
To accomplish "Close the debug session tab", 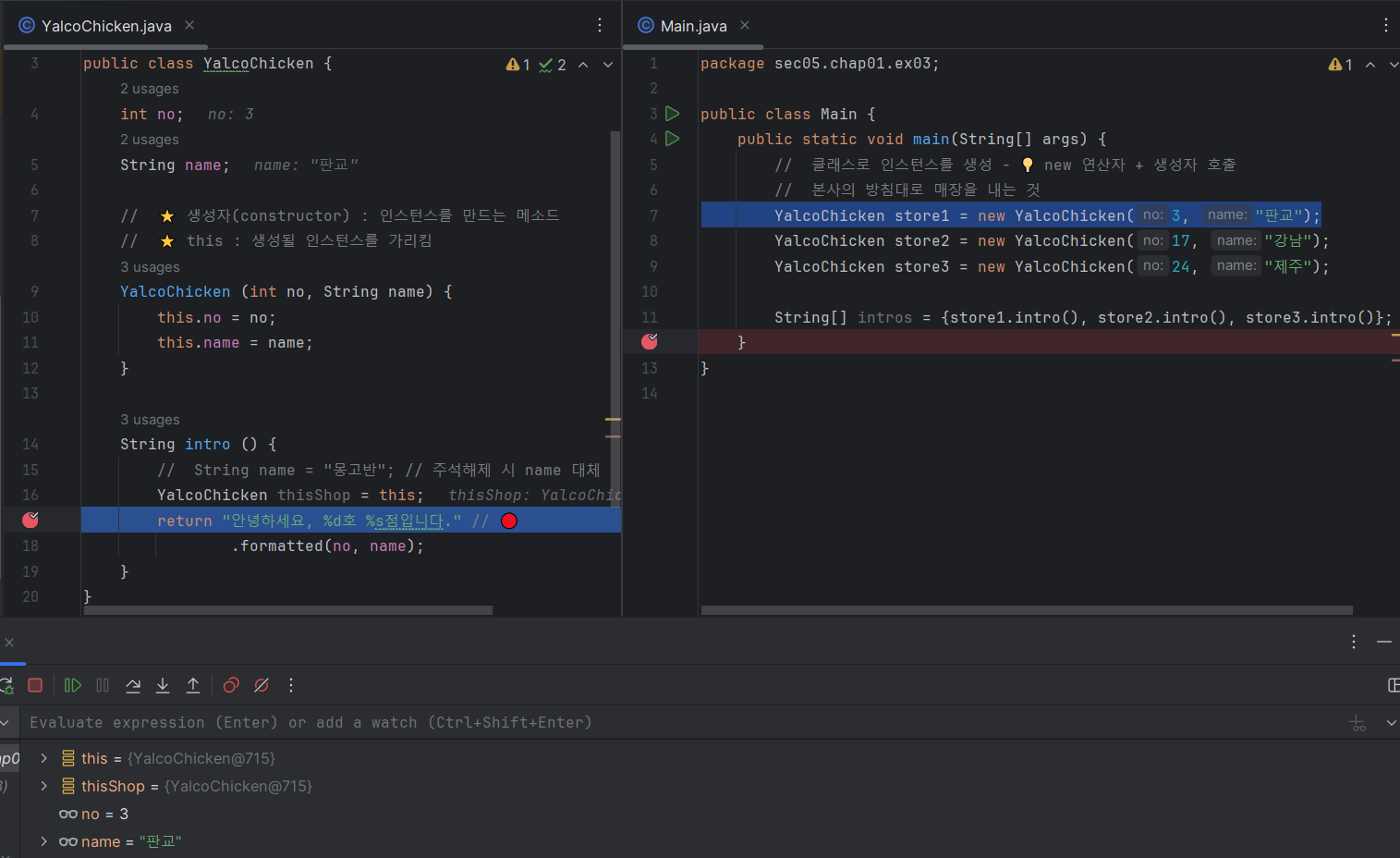I will [x=8, y=643].
